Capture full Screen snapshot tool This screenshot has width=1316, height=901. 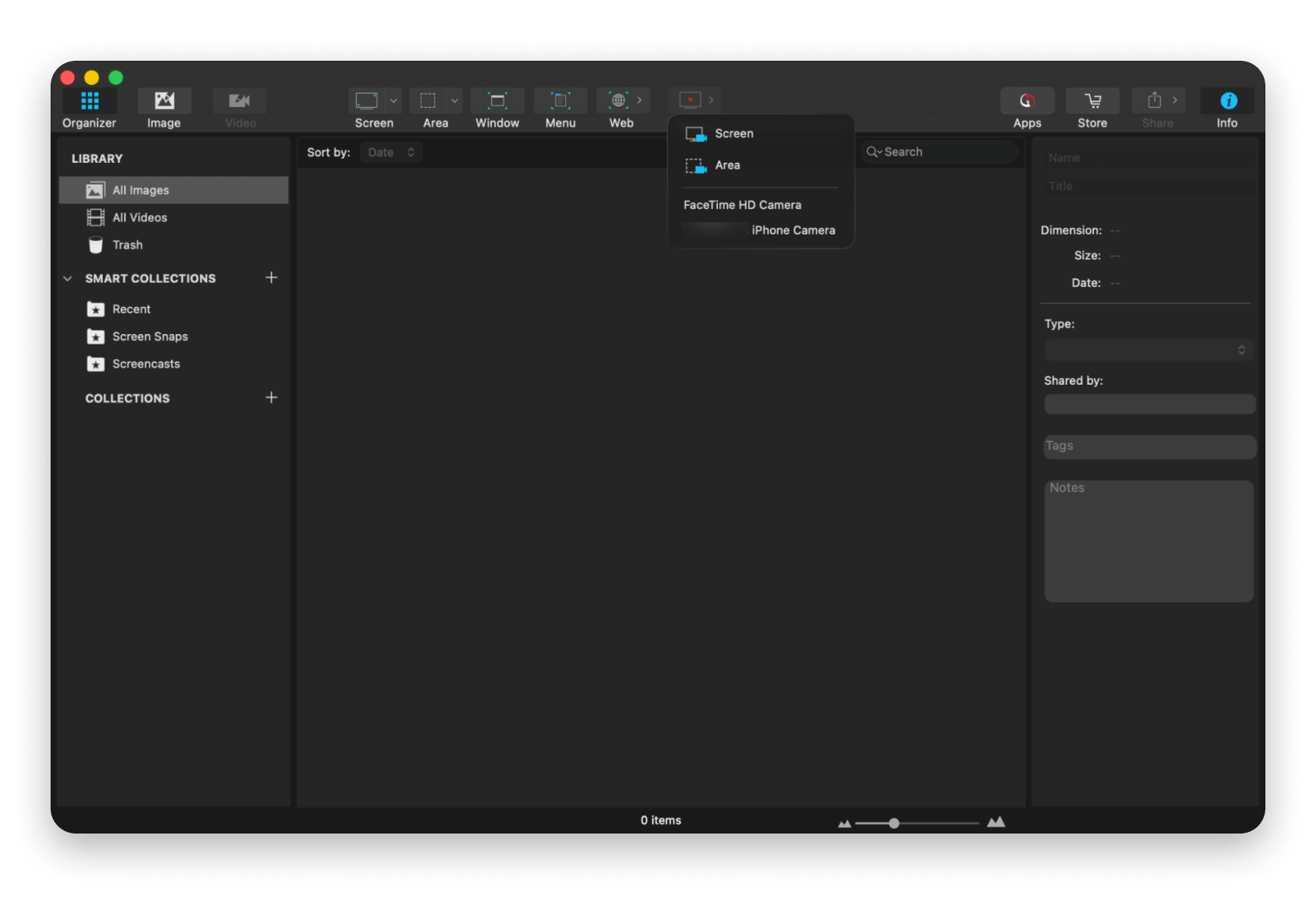[x=367, y=101]
